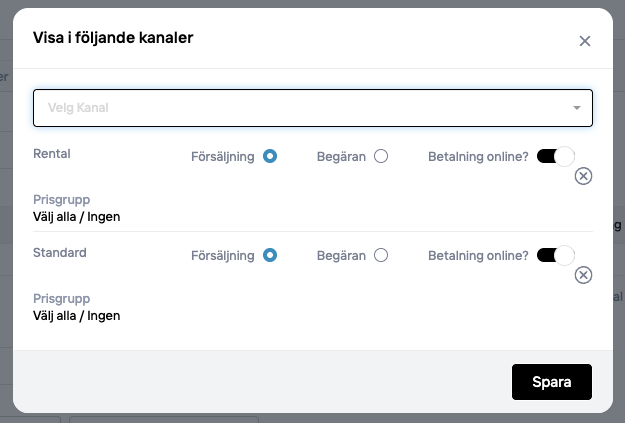This screenshot has height=423, width=625.
Task: Close the Visa i följande kanaler dialog
Action: click(585, 41)
